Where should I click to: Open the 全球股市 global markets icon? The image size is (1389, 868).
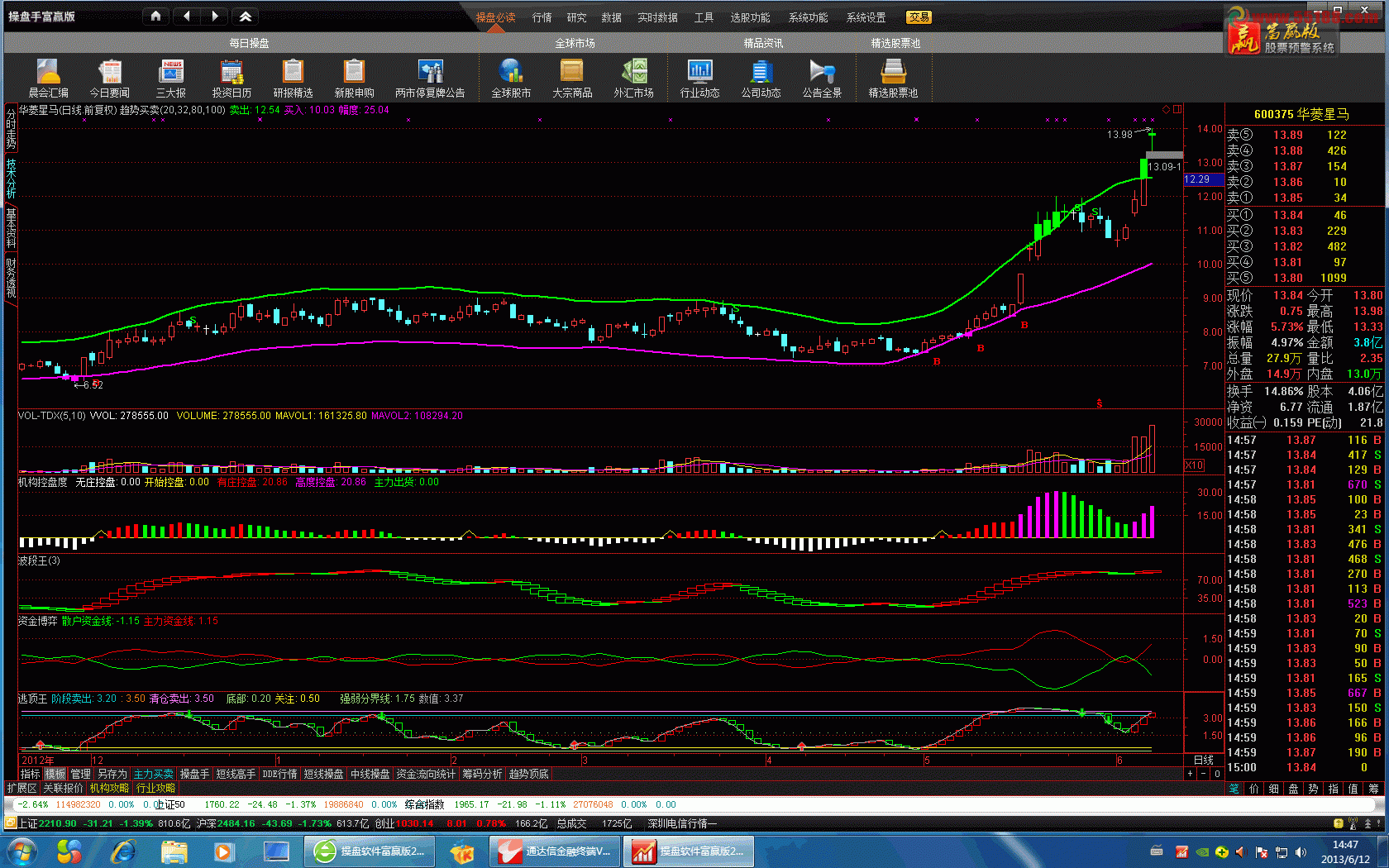point(511,79)
